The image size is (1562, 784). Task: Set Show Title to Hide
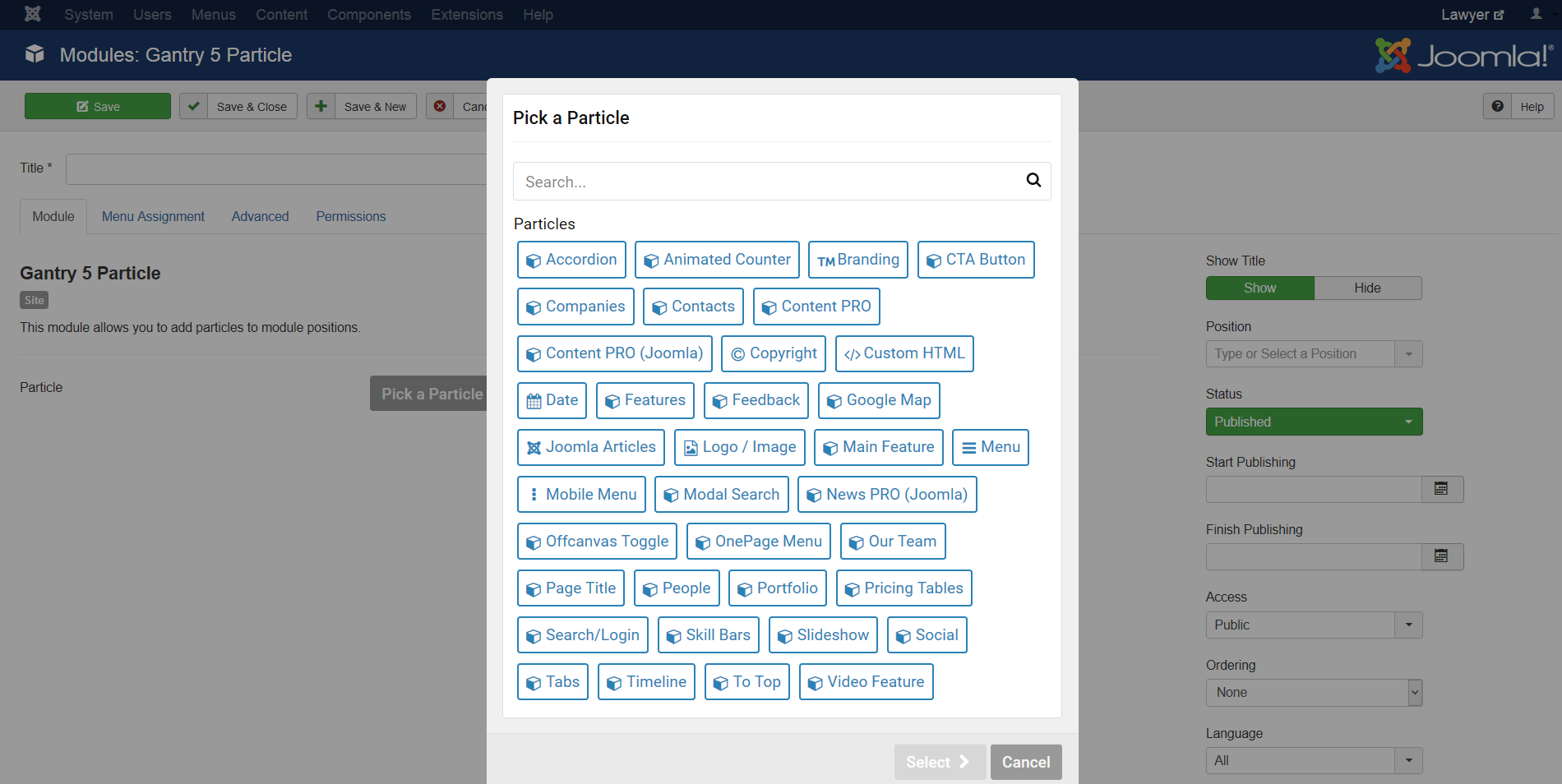pyautogui.click(x=1367, y=288)
